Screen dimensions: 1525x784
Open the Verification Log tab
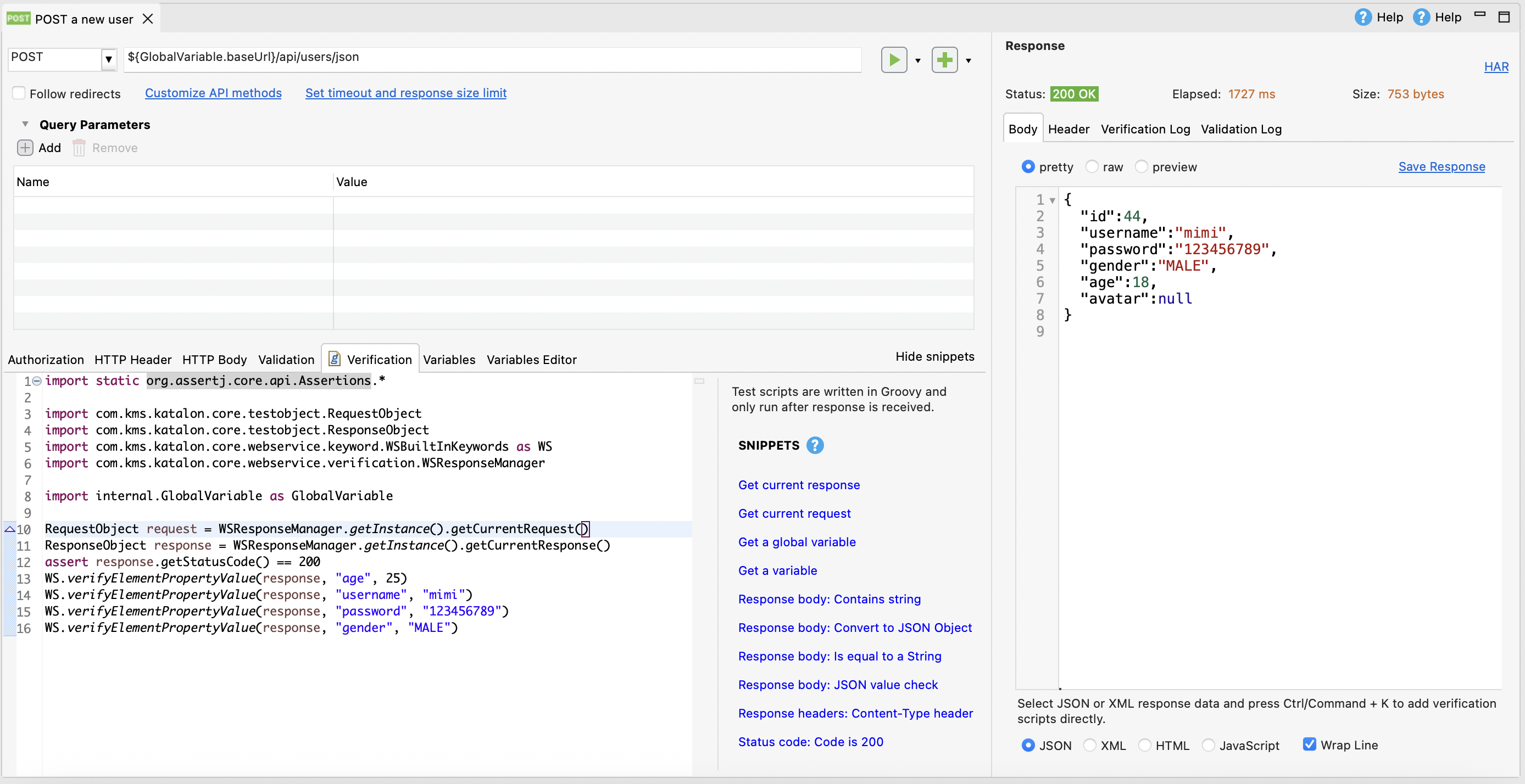(x=1145, y=129)
